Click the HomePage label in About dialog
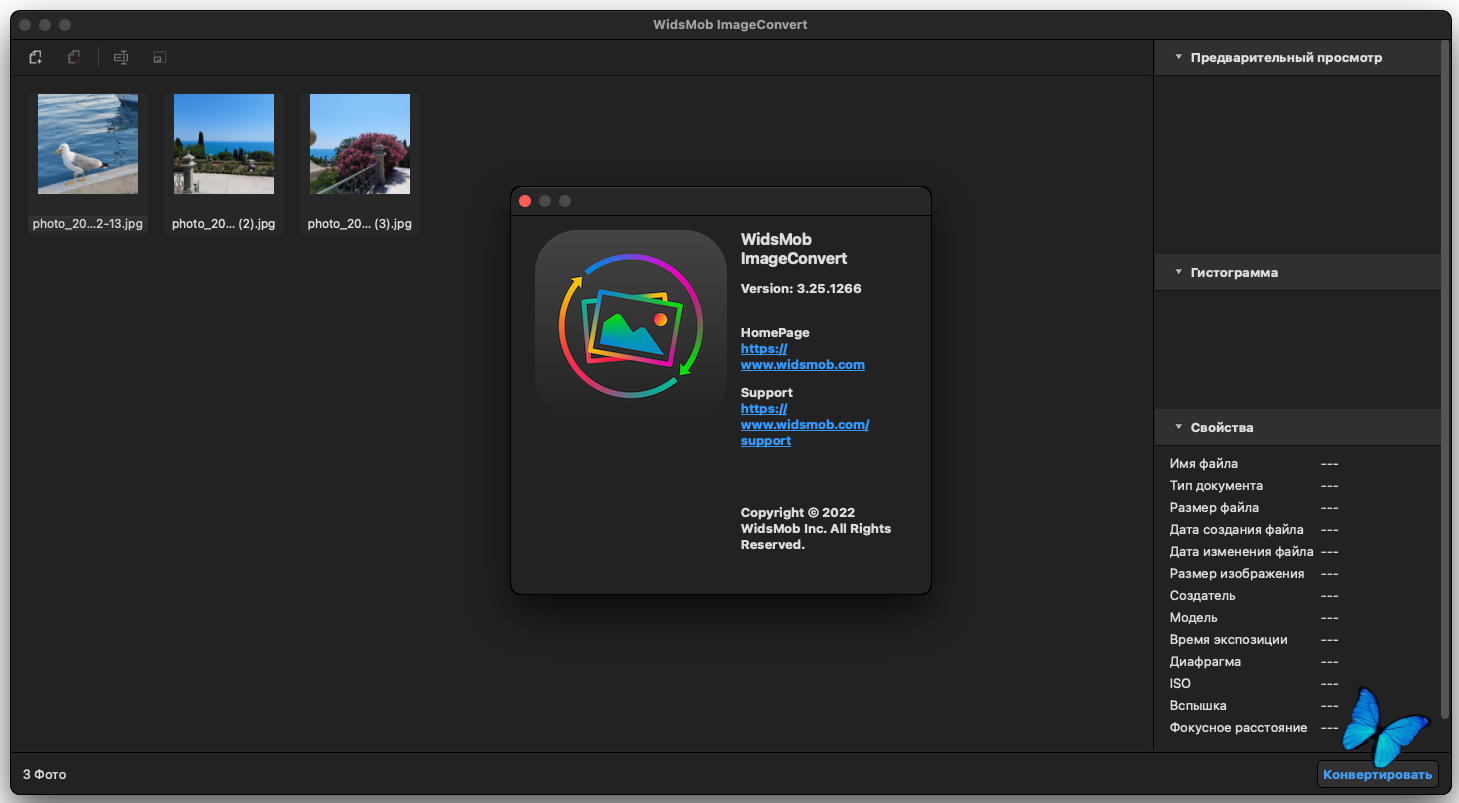The image size is (1459, 803). pyautogui.click(x=775, y=333)
